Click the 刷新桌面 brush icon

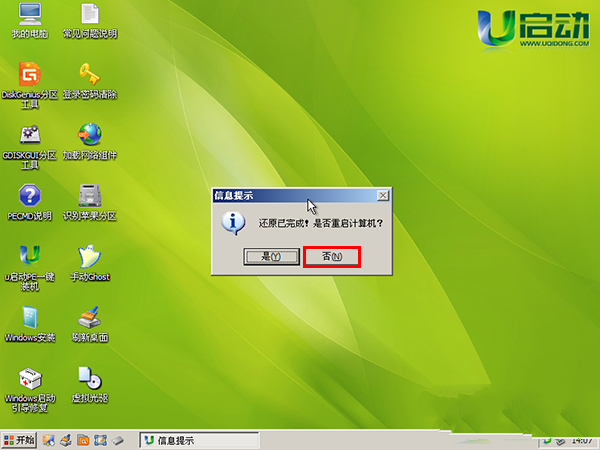tap(90, 317)
